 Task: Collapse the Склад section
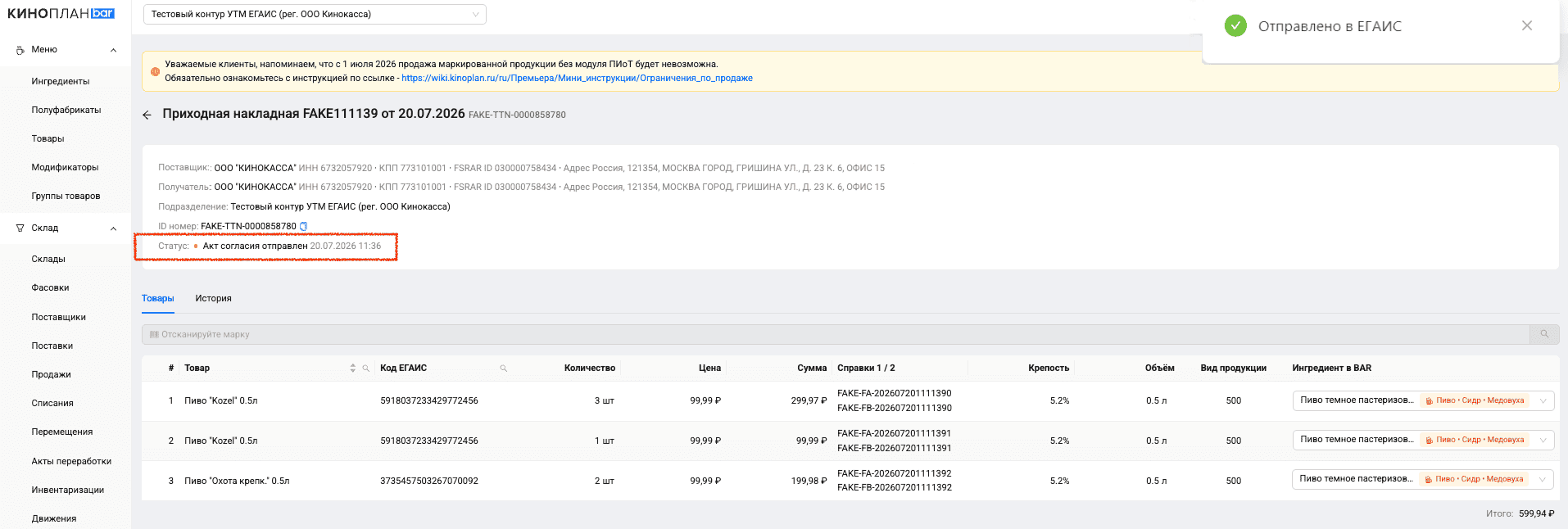coord(113,228)
